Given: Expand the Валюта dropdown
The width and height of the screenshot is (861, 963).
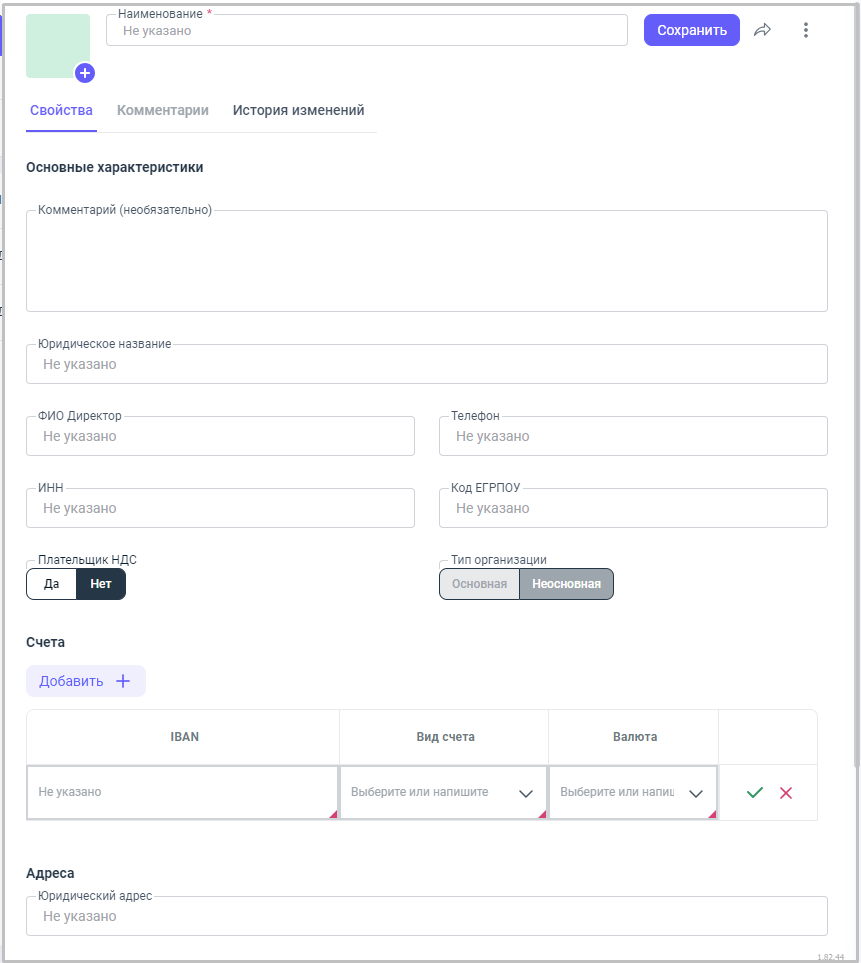Looking at the screenshot, I should [696, 793].
